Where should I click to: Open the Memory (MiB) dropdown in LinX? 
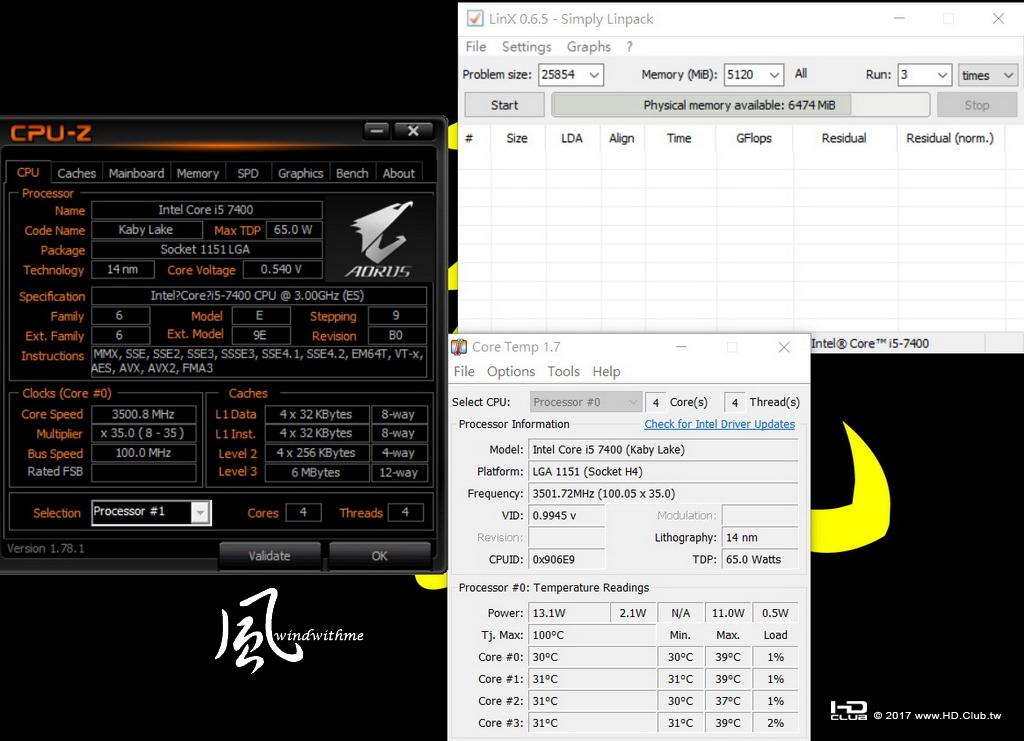(x=774, y=75)
